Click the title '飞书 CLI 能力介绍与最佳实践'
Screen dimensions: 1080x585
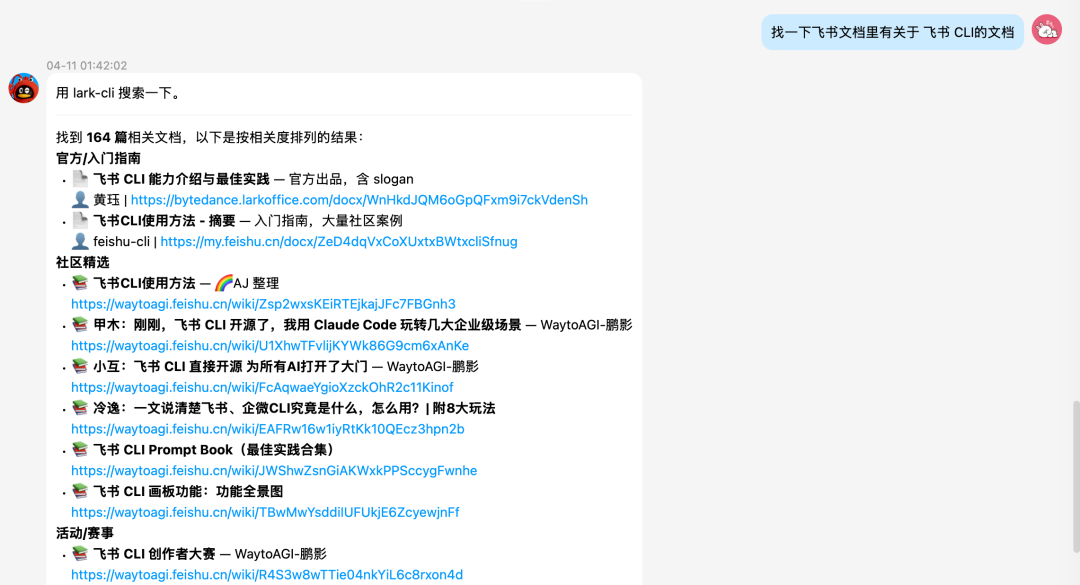(181, 179)
